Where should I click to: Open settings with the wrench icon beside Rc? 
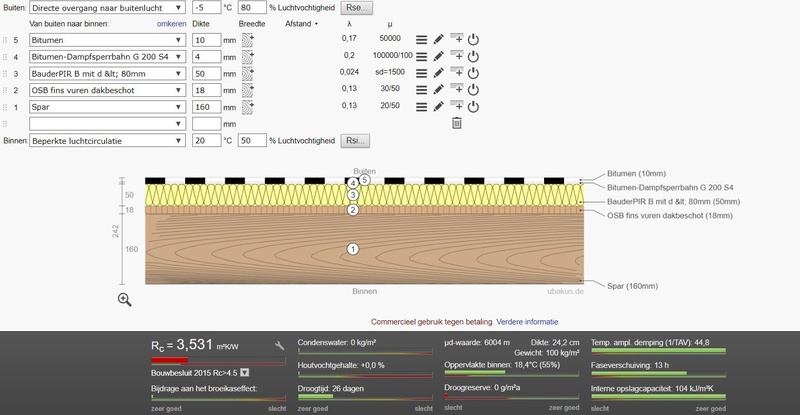(280, 346)
